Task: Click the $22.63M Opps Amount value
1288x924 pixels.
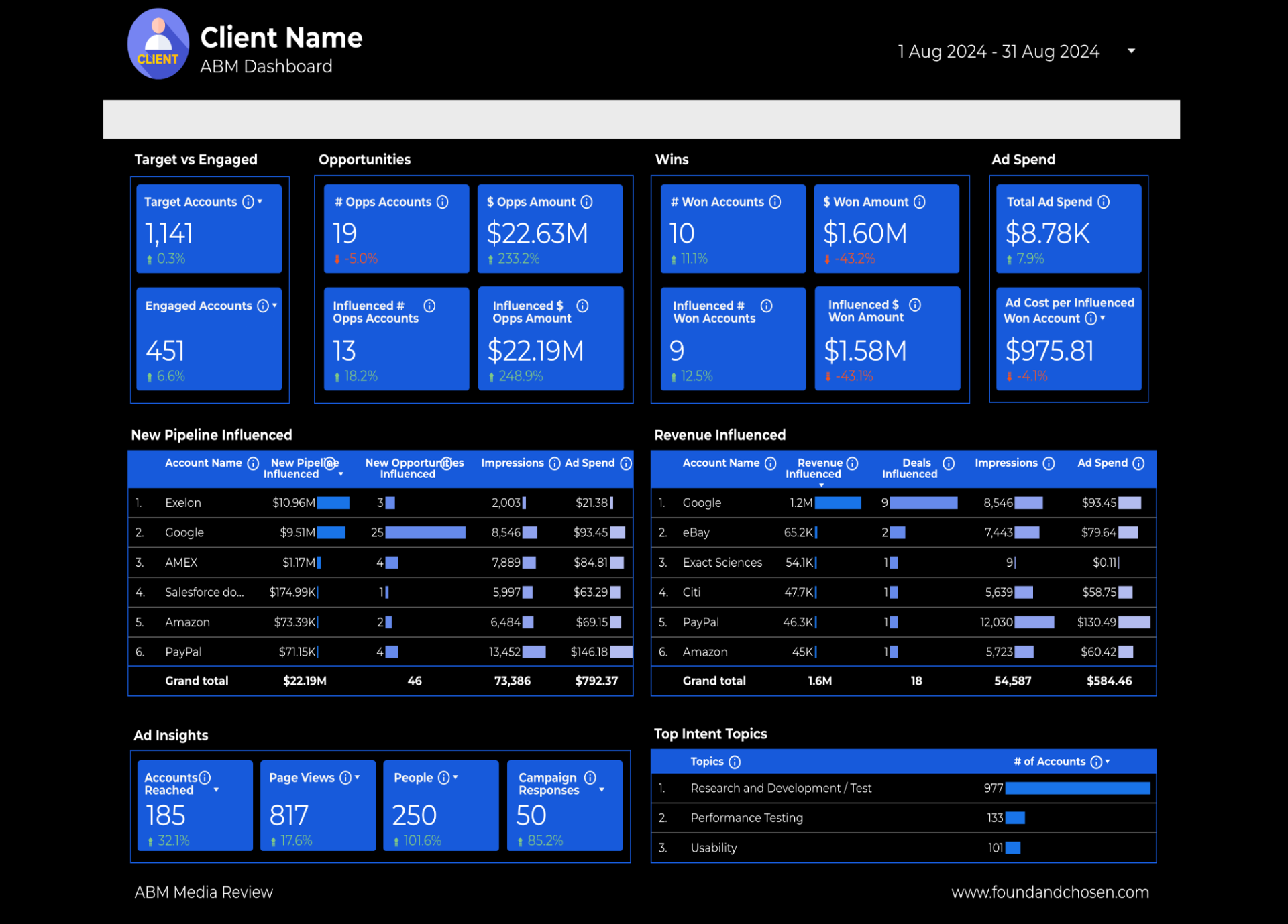Action: pos(537,233)
